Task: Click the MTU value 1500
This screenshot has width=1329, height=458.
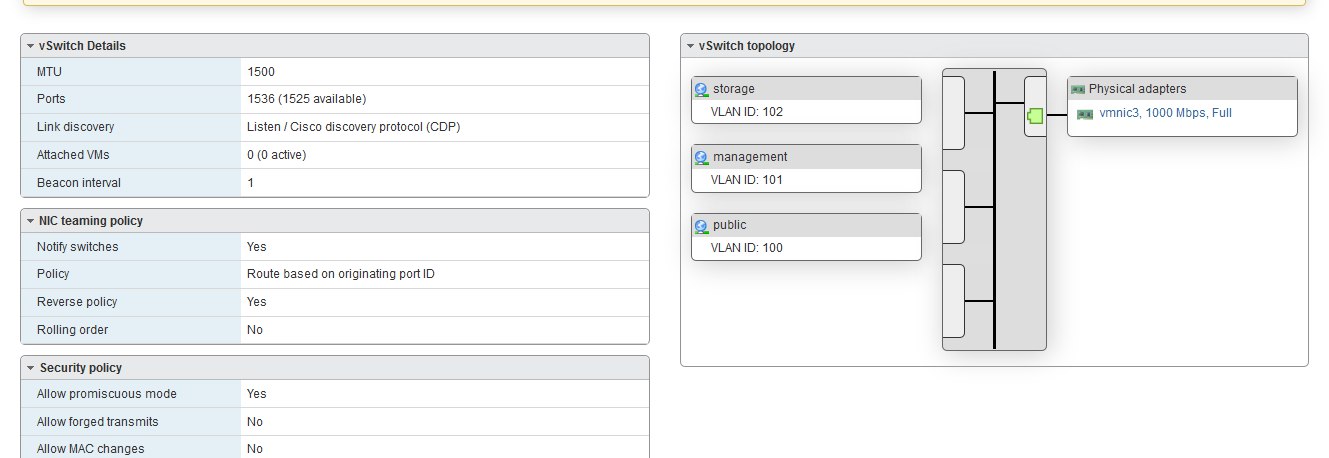Action: pyautogui.click(x=261, y=72)
